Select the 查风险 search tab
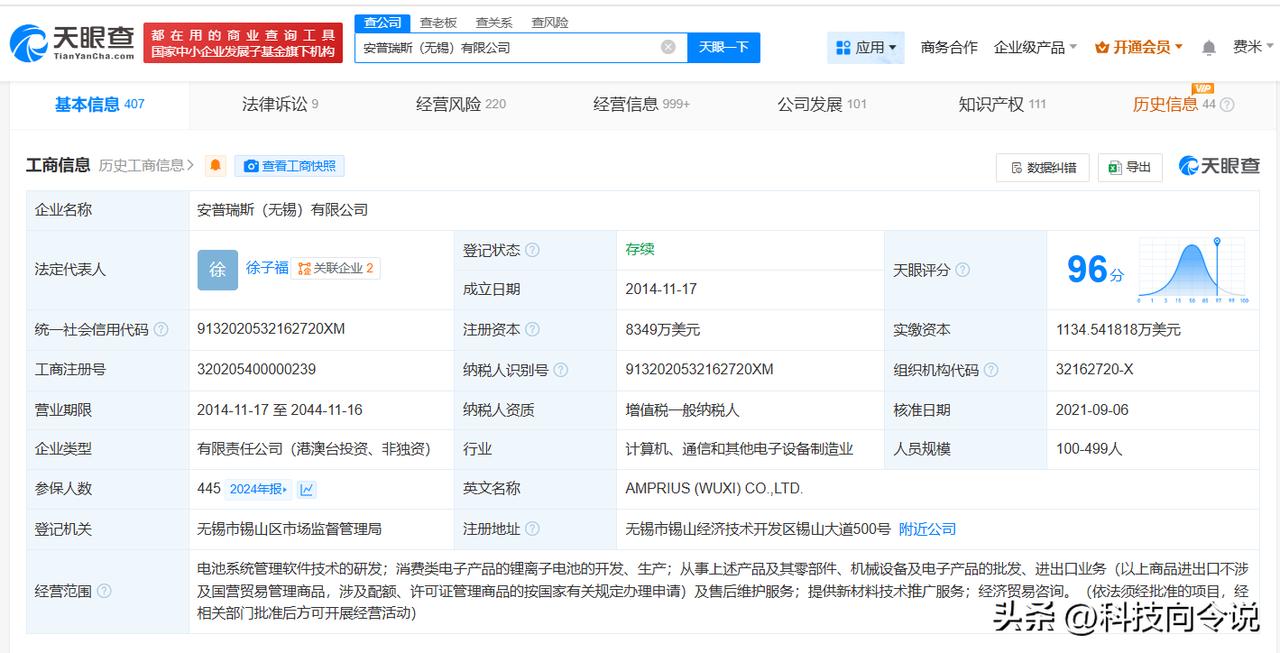The width and height of the screenshot is (1280, 653). [550, 22]
